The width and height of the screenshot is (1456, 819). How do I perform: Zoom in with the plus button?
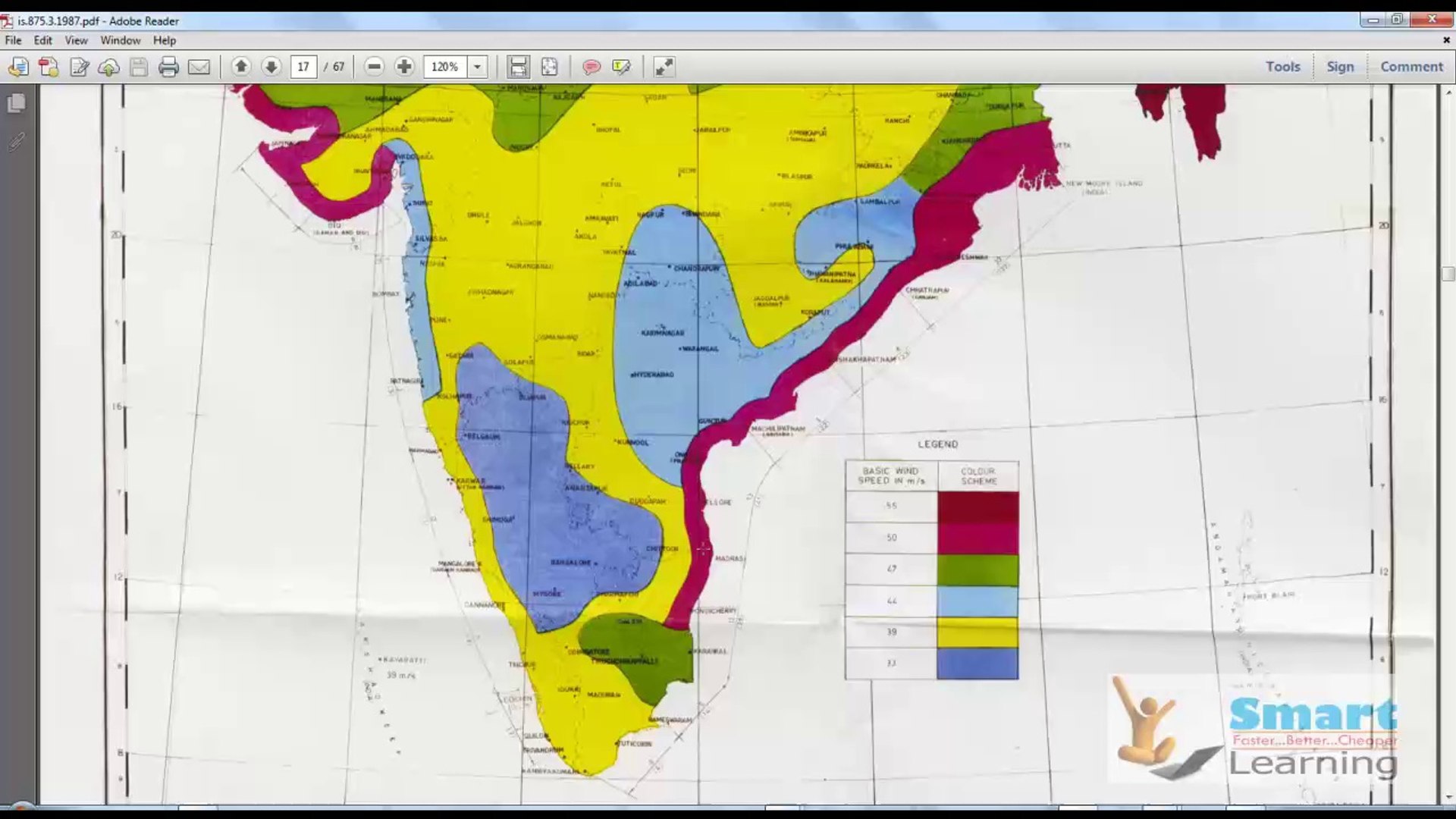[404, 67]
